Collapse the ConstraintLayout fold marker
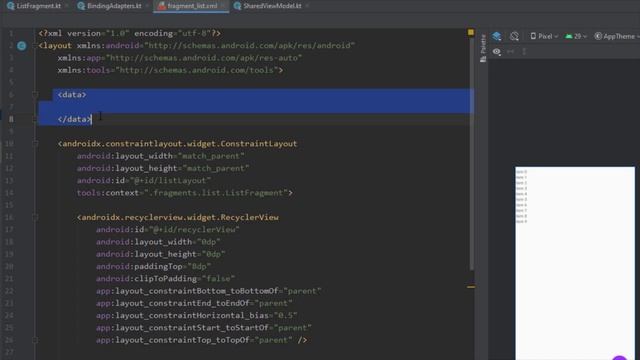The height and width of the screenshot is (360, 640). (x=36, y=144)
